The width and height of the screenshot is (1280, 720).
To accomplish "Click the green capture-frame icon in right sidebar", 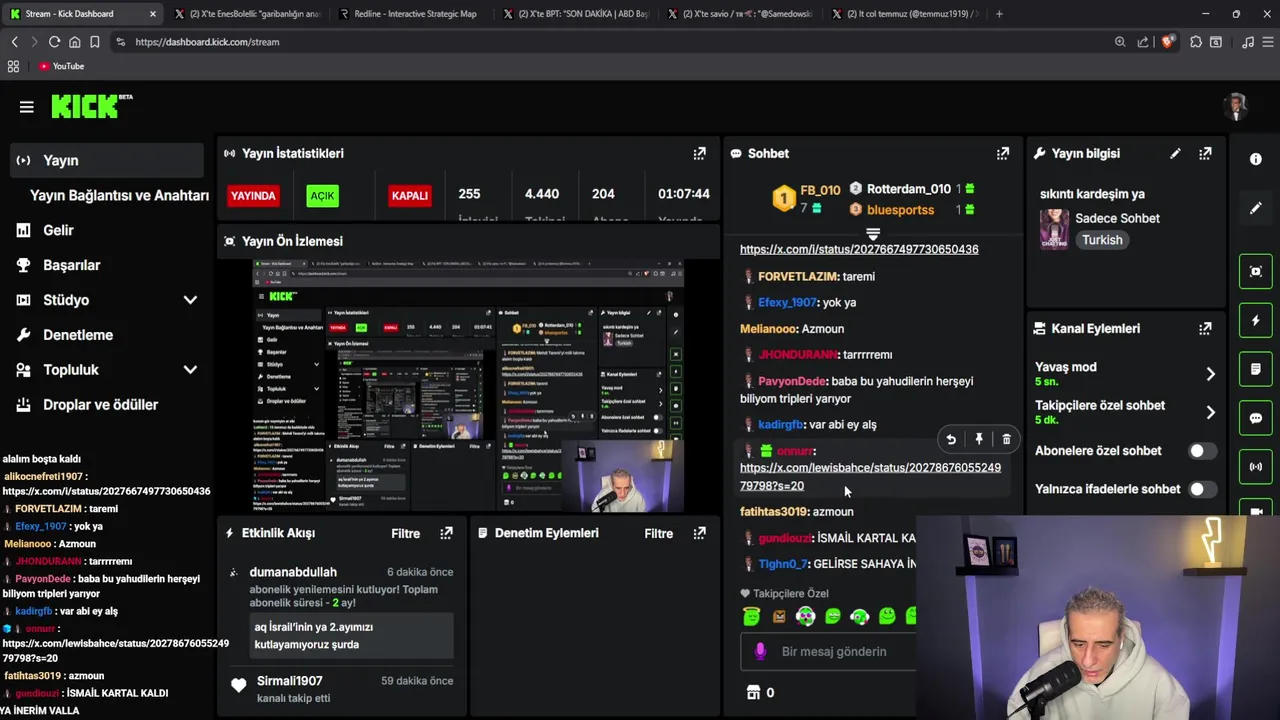I will (x=1256, y=271).
